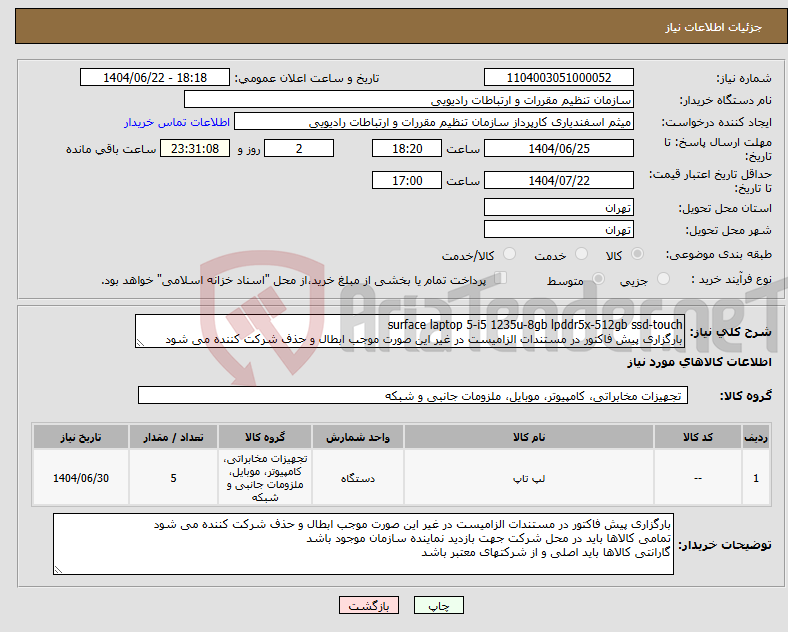Click the لپ تاپ item name cell

click(x=529, y=478)
